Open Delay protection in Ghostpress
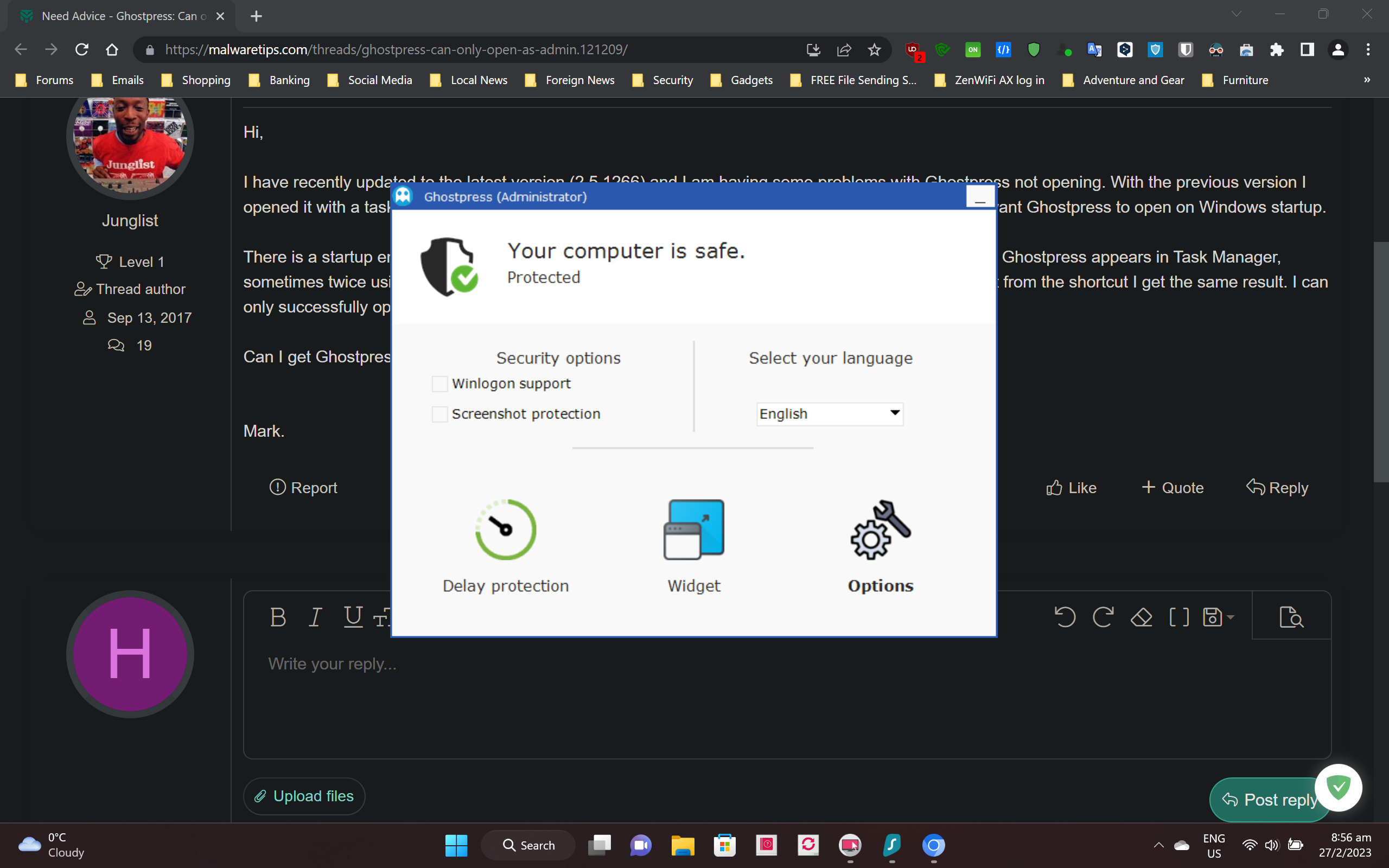This screenshot has width=1389, height=868. pyautogui.click(x=505, y=530)
